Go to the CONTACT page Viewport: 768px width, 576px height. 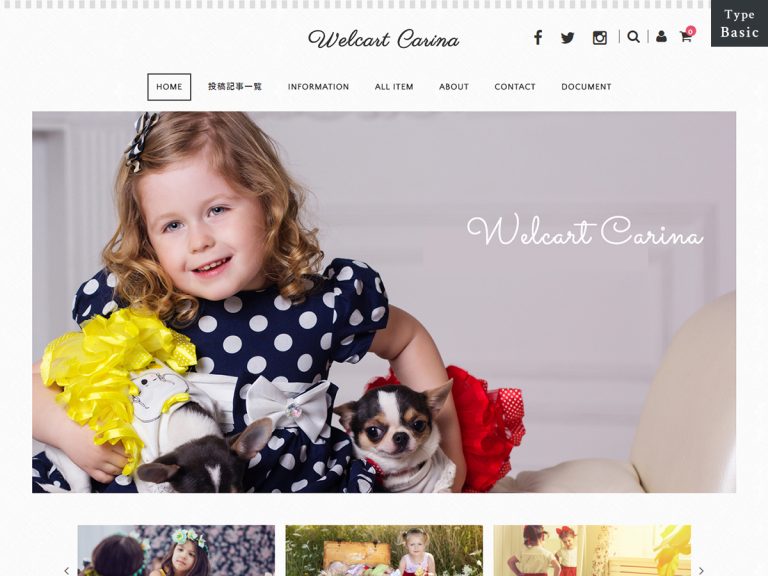pos(515,87)
